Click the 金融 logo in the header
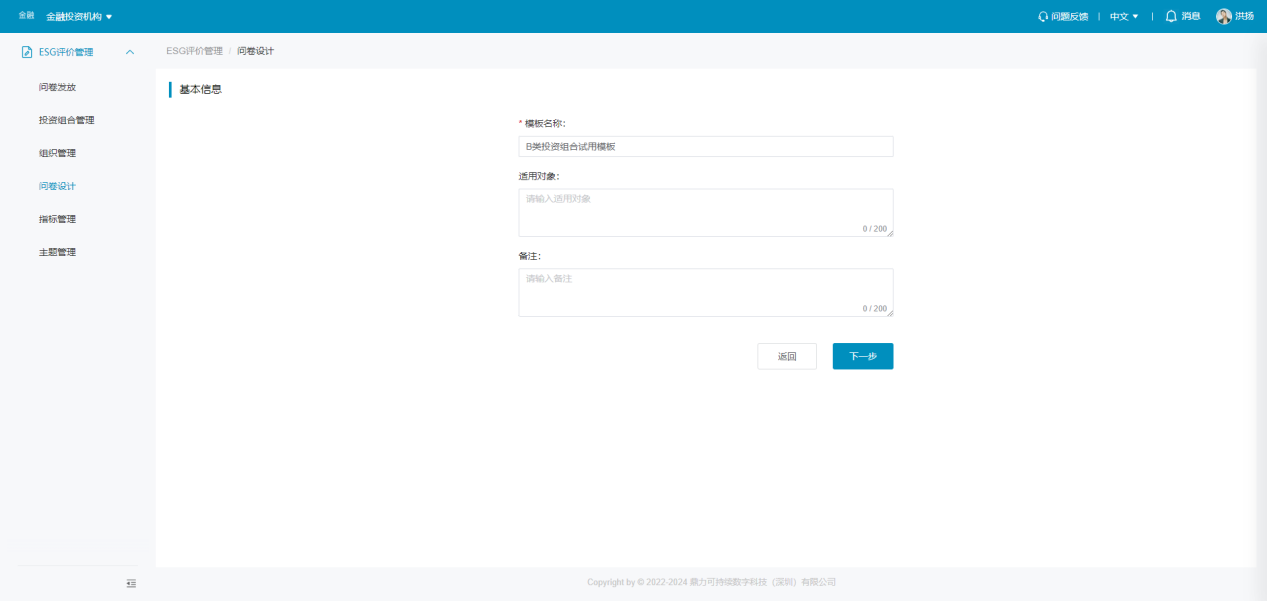The height and width of the screenshot is (601, 1267). pyautogui.click(x=26, y=16)
